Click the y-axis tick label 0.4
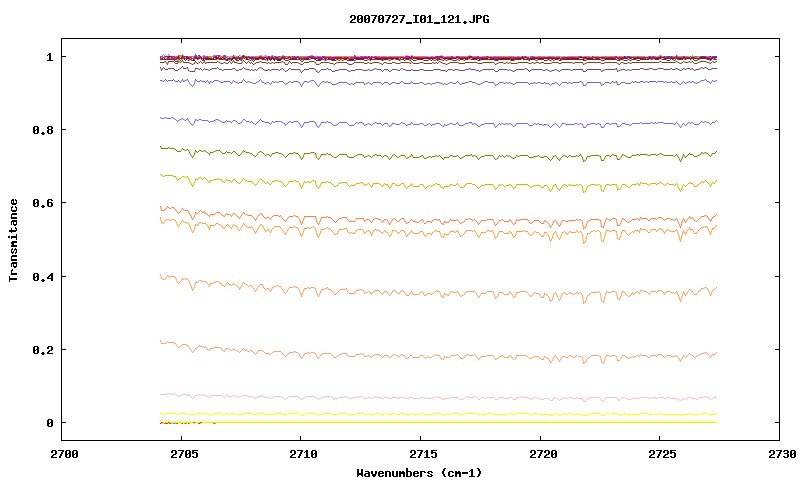 pos(43,276)
